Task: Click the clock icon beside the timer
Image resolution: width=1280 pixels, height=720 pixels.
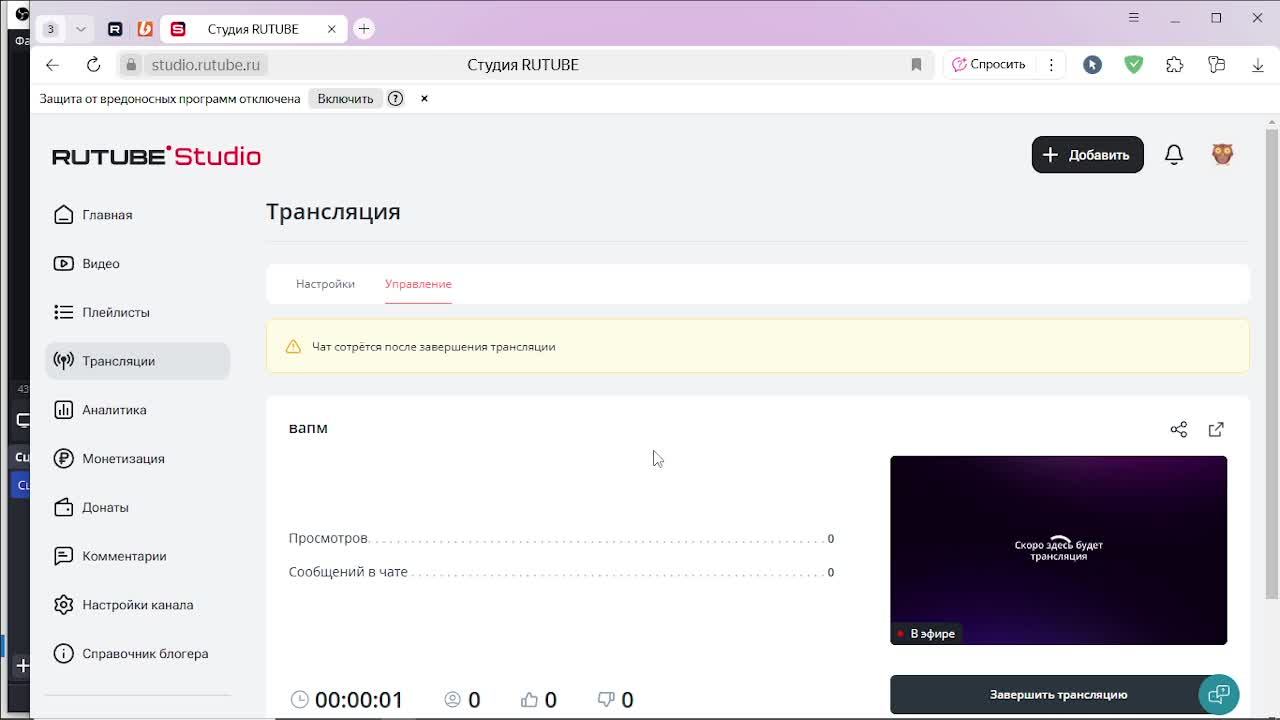Action: tap(299, 699)
